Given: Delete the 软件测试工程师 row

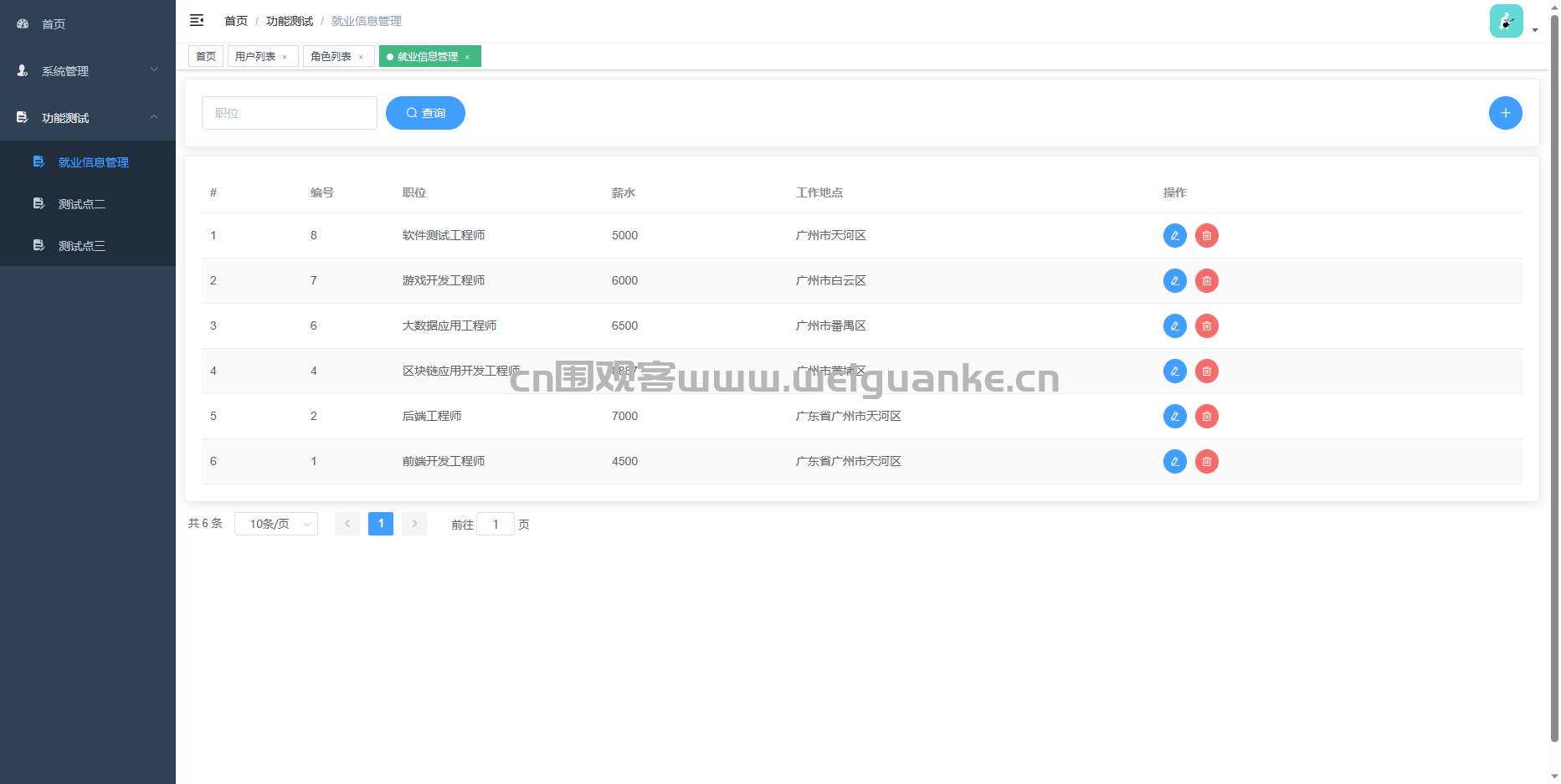Looking at the screenshot, I should click(1206, 236).
